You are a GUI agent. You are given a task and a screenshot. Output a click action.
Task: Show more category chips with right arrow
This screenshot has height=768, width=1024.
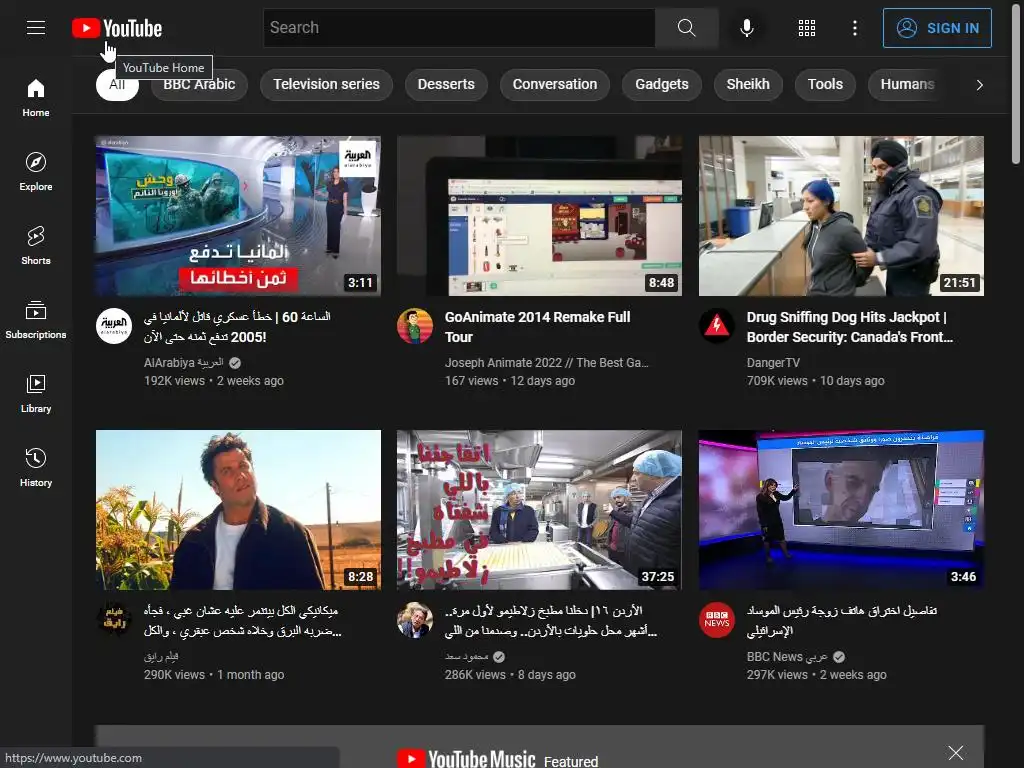pyautogui.click(x=979, y=85)
